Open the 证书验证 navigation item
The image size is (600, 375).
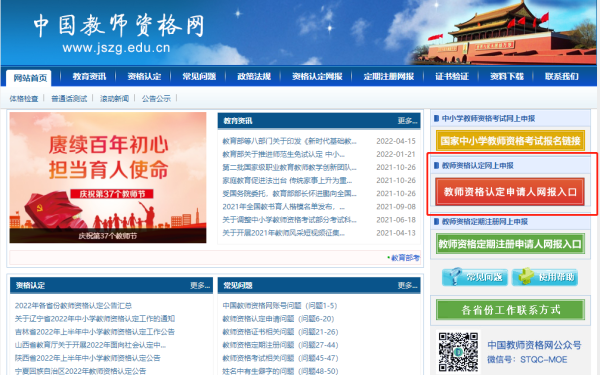click(x=452, y=77)
